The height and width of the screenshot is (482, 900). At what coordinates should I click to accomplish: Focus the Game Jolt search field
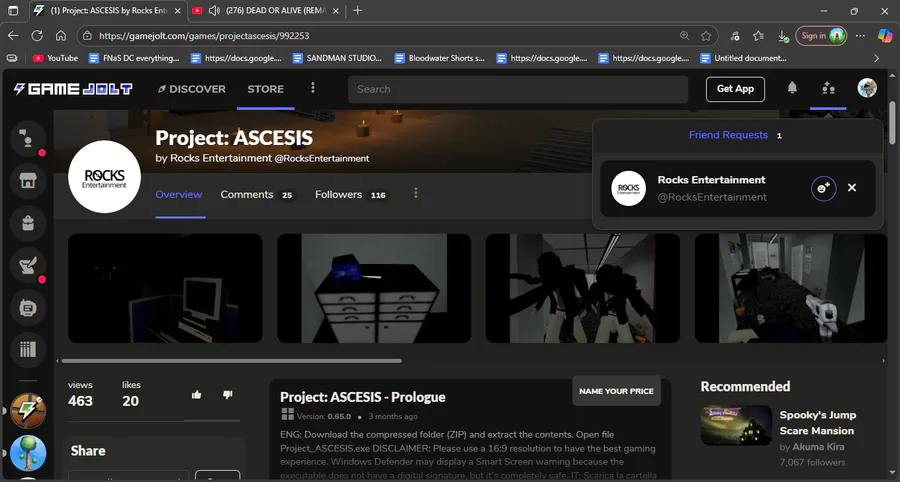[x=518, y=89]
